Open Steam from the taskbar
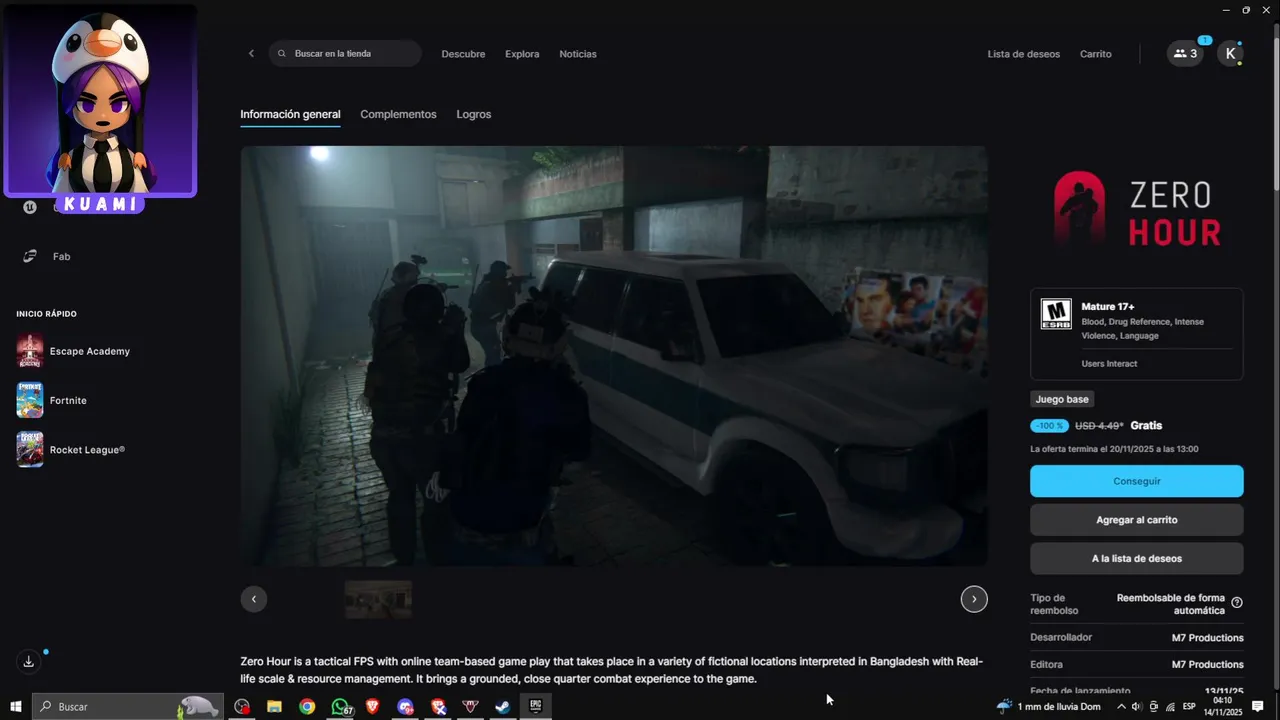The height and width of the screenshot is (720, 1280). pos(503,706)
